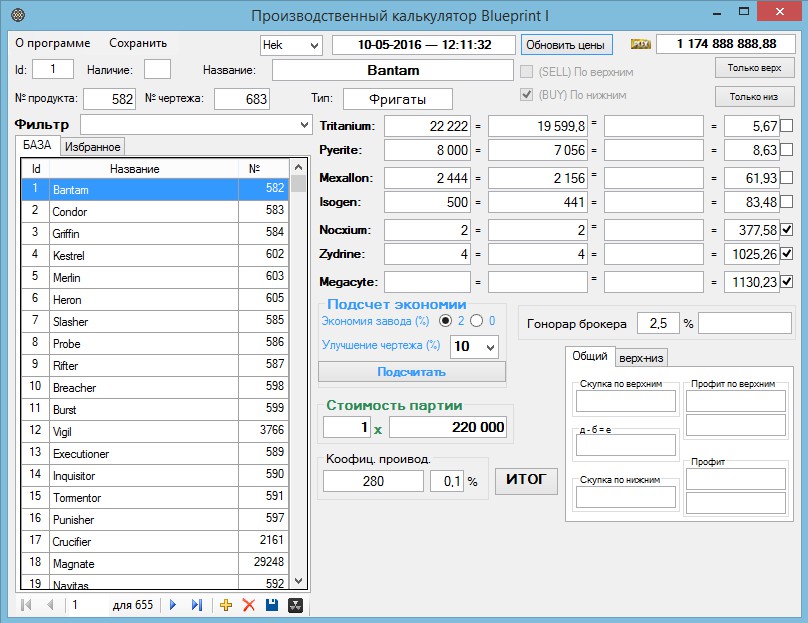
Task: Delete the current record with the red X icon
Action: (249, 605)
